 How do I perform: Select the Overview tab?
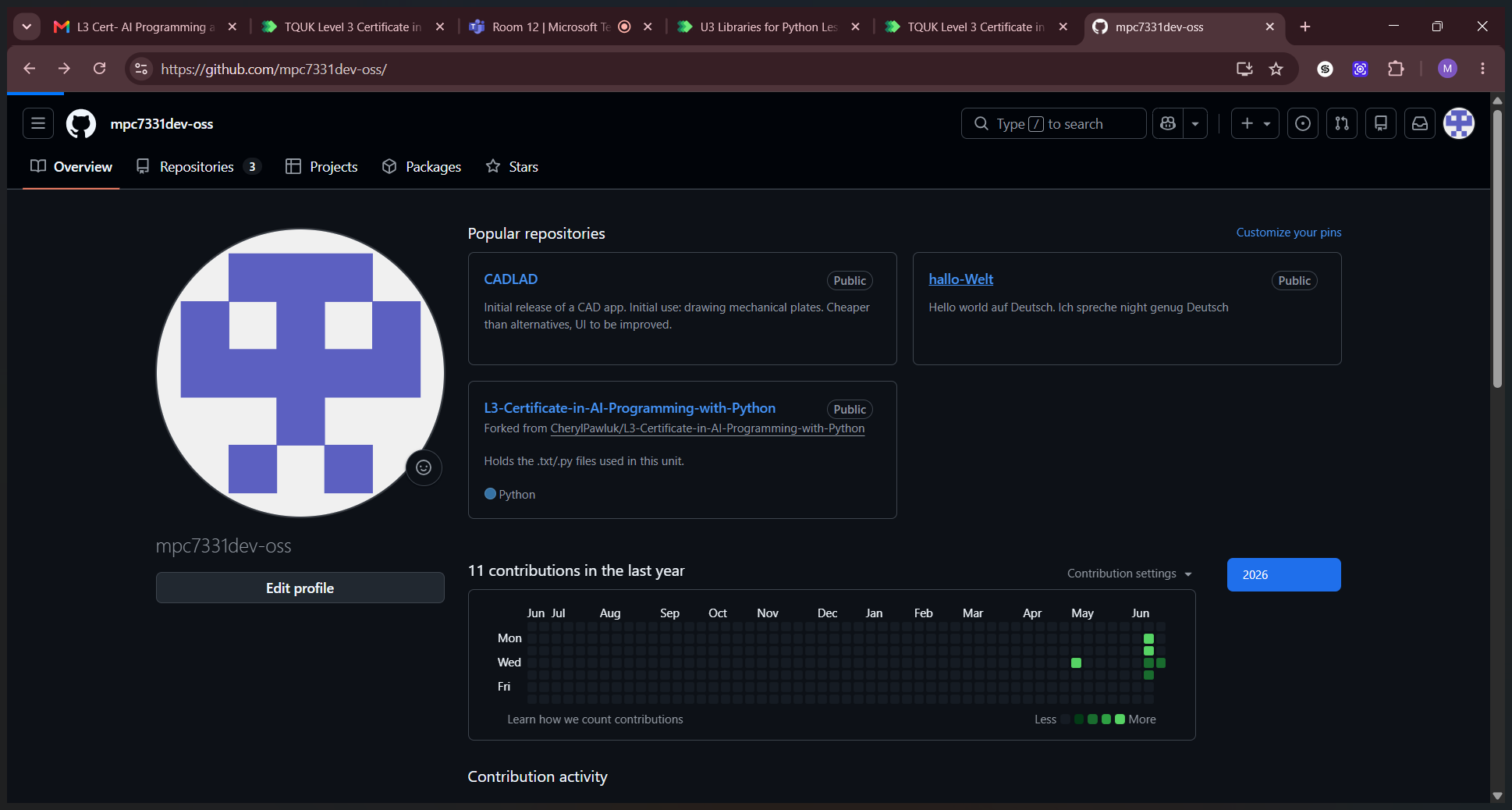tap(71, 166)
